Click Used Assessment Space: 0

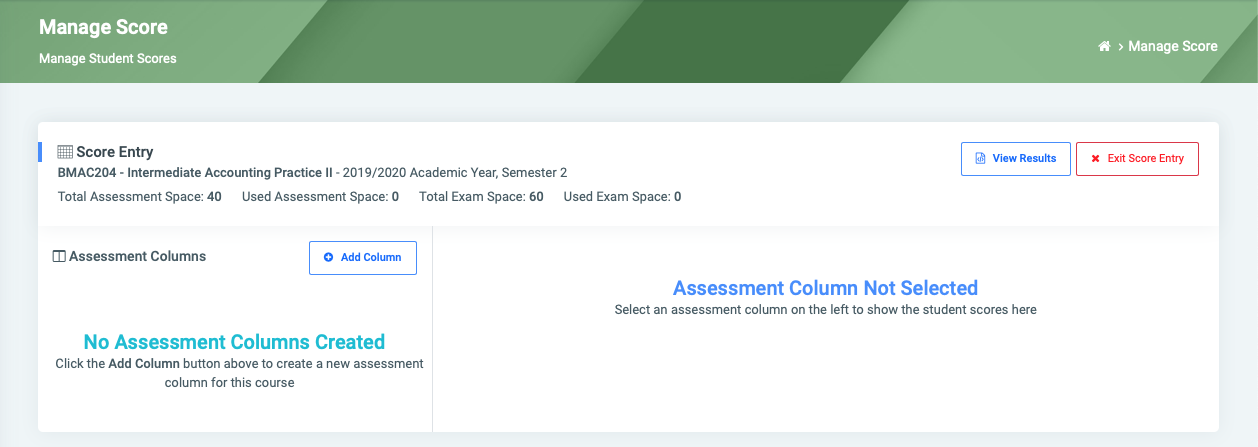coord(320,196)
